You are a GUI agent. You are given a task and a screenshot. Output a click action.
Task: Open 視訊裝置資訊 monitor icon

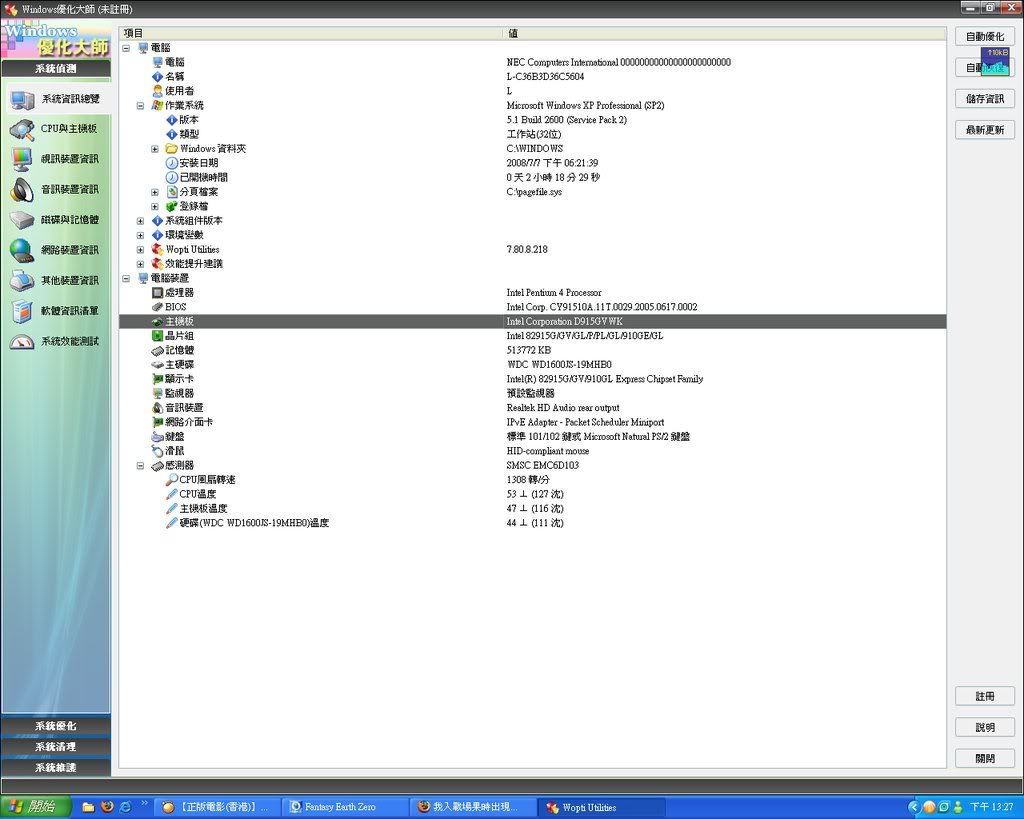click(x=22, y=159)
